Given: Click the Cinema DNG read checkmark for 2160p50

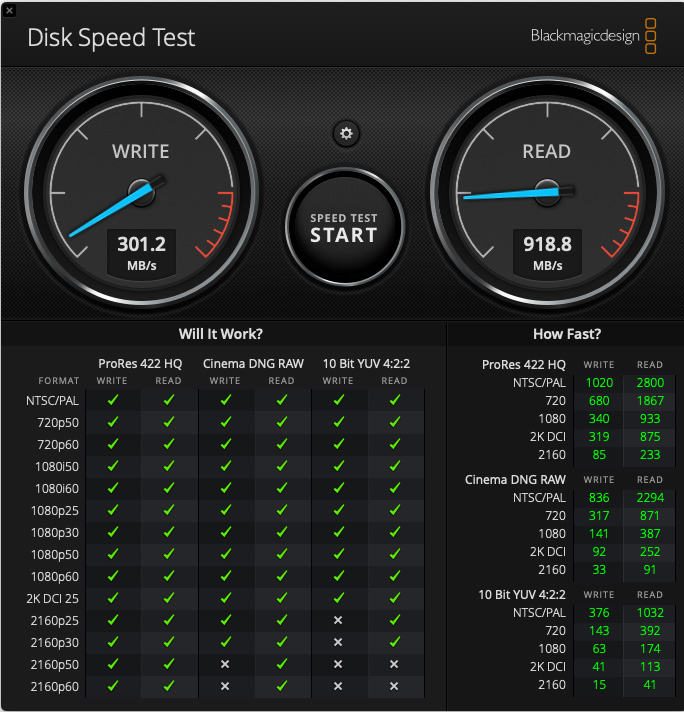Looking at the screenshot, I should click(282, 664).
